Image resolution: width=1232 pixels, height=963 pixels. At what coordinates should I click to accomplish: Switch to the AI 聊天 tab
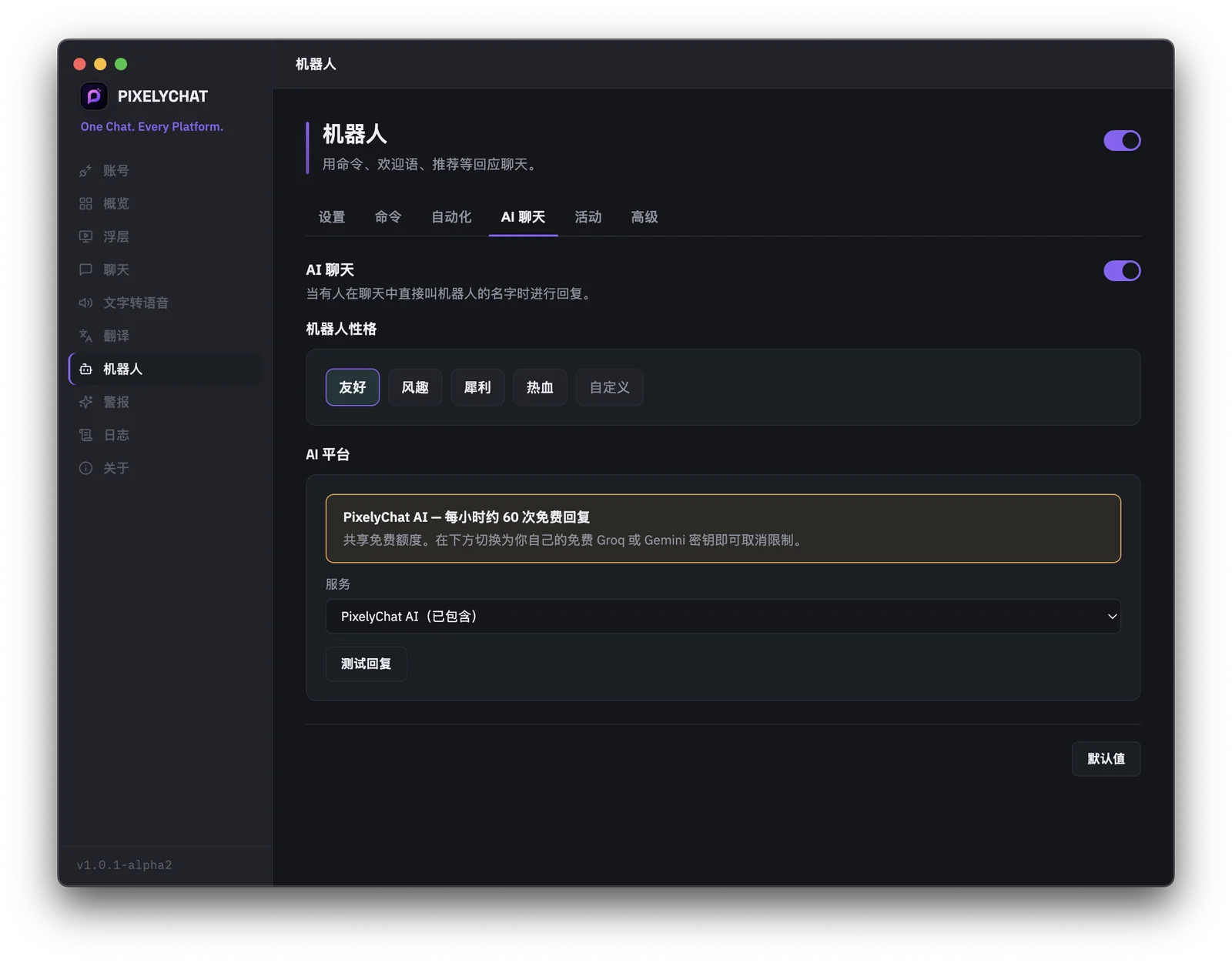pyautogui.click(x=523, y=217)
